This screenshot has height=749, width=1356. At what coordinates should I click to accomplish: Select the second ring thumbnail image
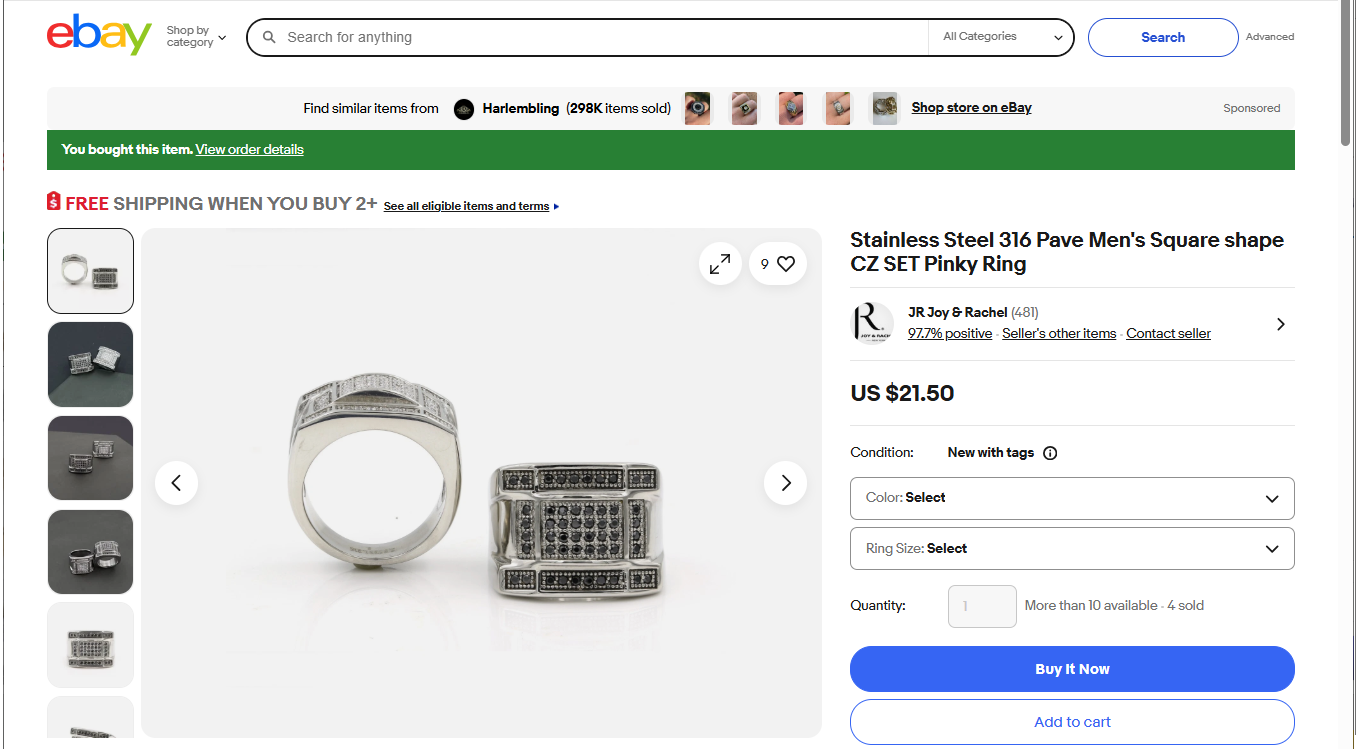pos(90,364)
